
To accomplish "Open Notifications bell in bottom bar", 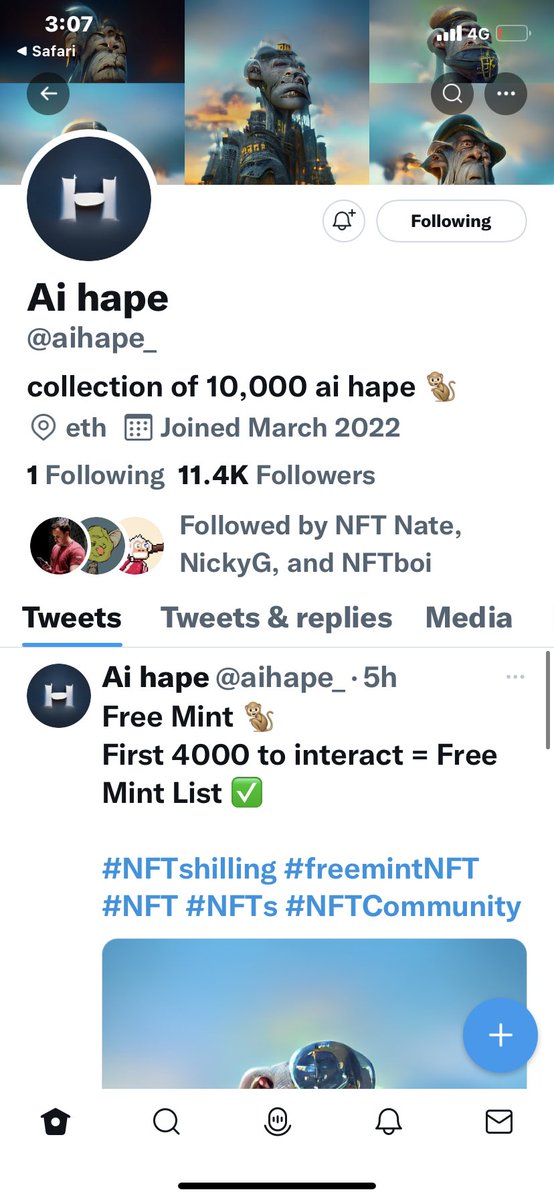I will point(388,1122).
